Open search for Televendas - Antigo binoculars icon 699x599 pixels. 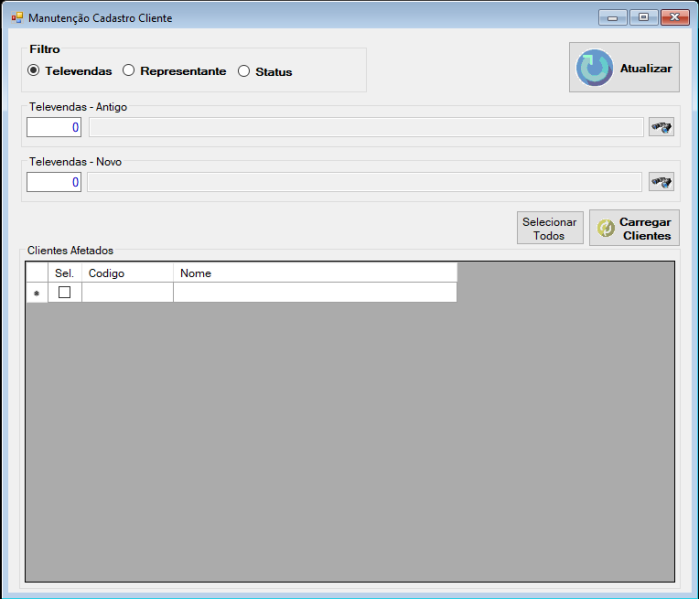point(661,127)
